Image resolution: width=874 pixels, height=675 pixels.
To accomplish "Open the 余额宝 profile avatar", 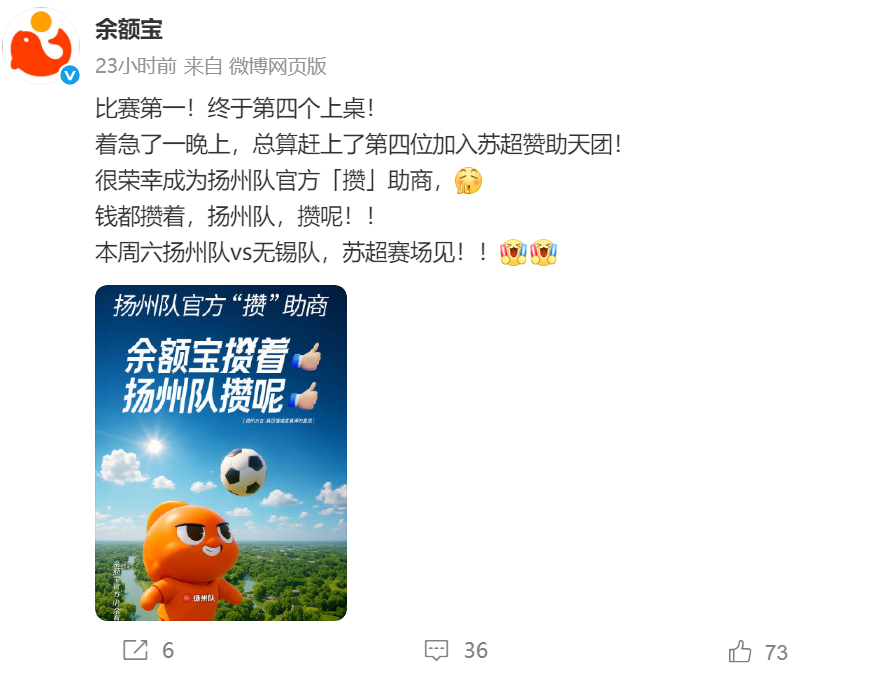I will tap(41, 46).
